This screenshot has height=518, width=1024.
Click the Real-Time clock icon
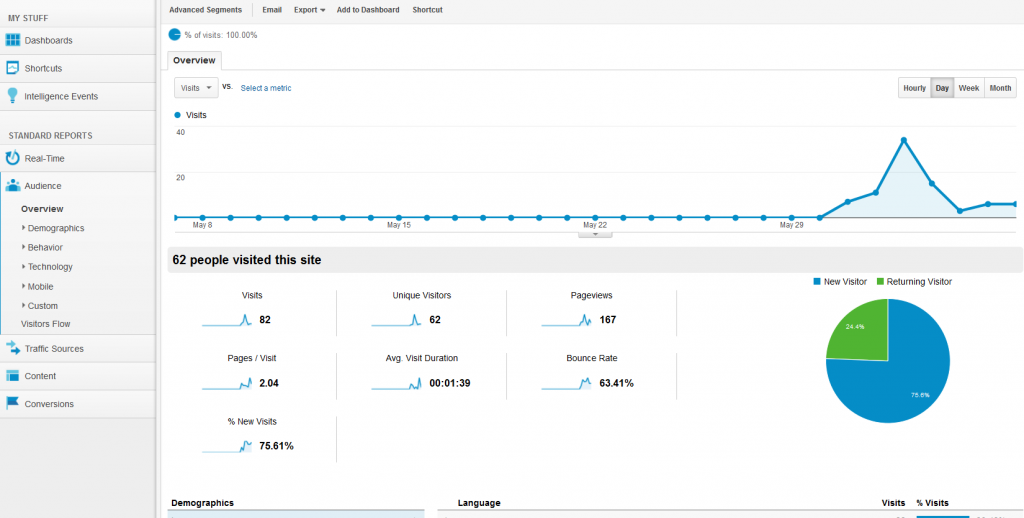pyautogui.click(x=13, y=158)
